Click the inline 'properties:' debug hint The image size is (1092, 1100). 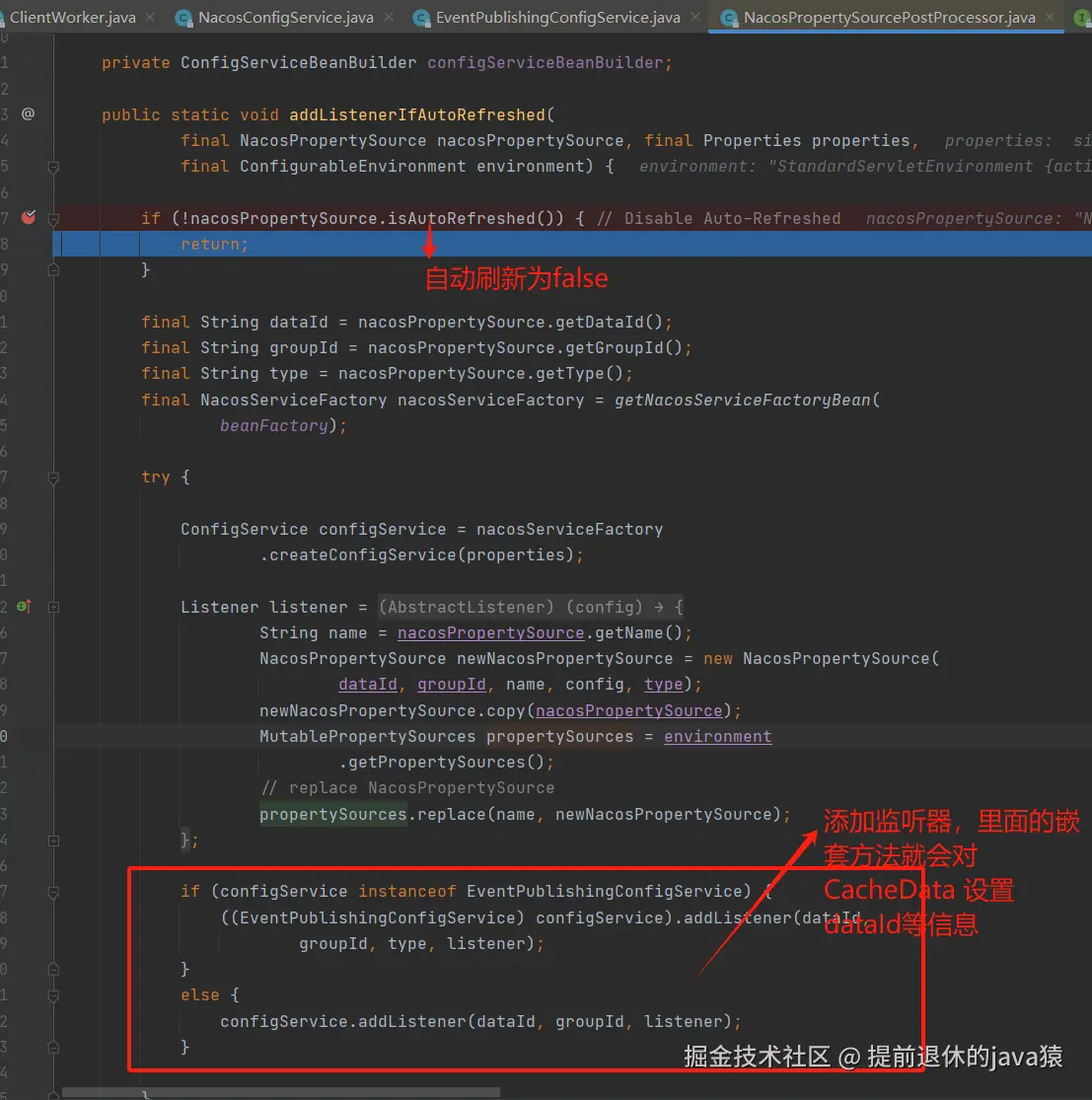pyautogui.click(x=998, y=140)
